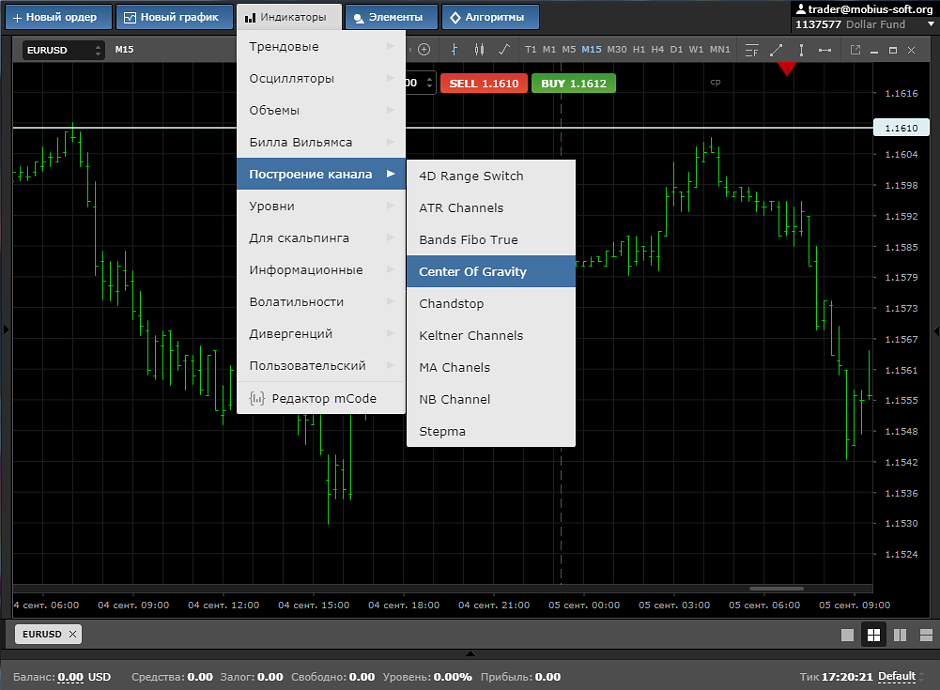Click the red triangle chart marker
The width and height of the screenshot is (940, 690).
[787, 69]
